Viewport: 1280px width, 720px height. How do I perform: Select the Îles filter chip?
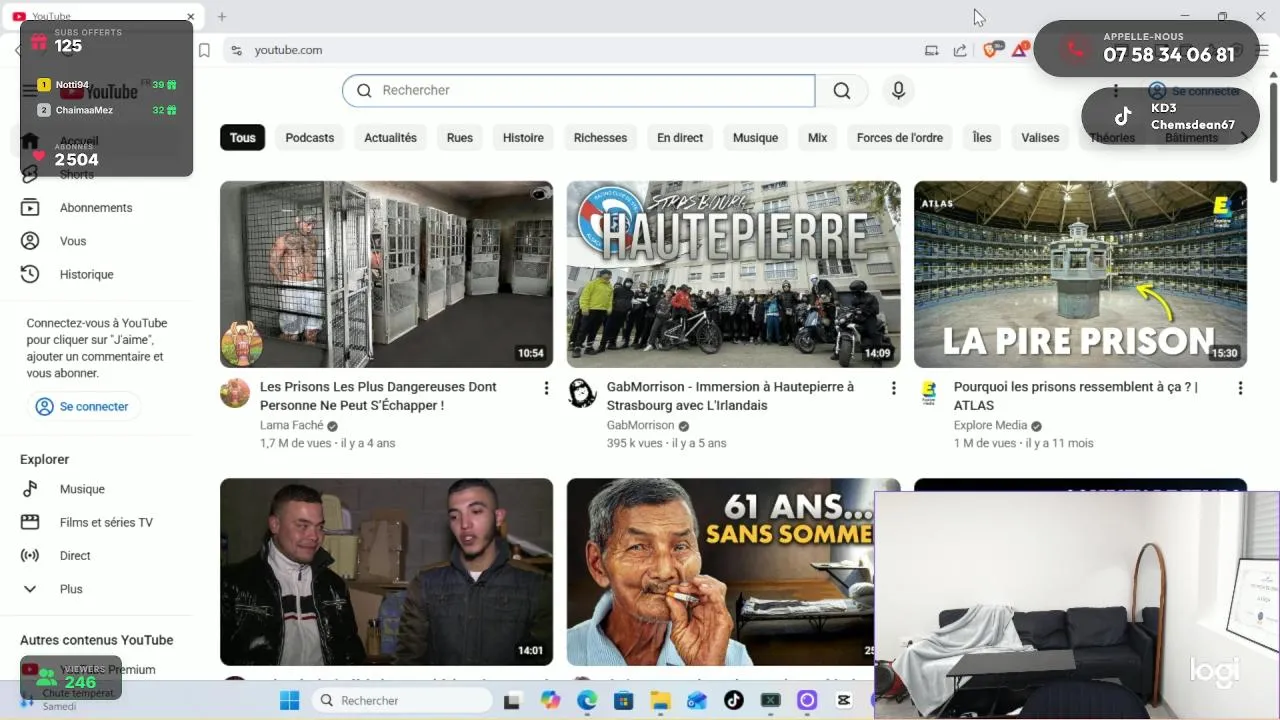[x=982, y=138]
